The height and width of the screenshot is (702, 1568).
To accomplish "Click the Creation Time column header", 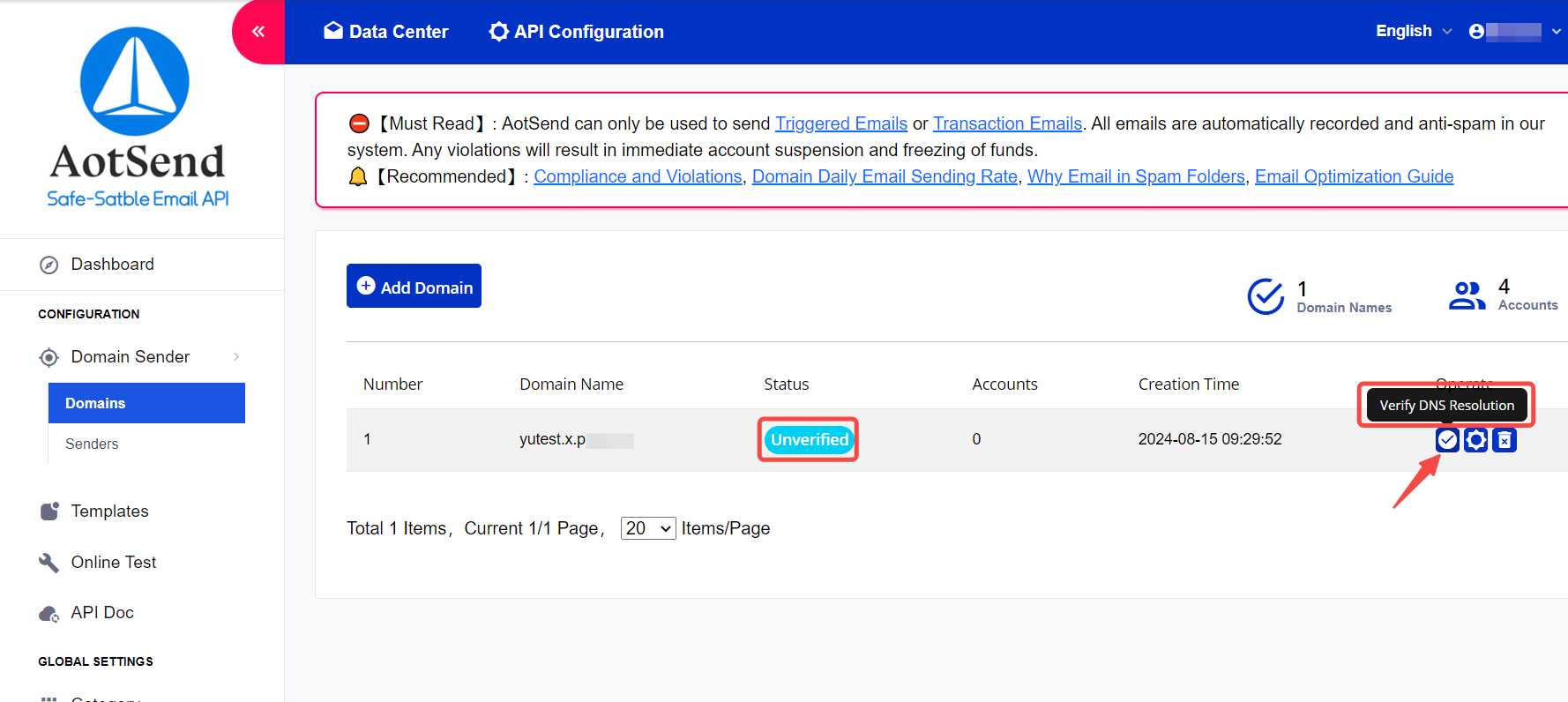I will (x=1189, y=385).
